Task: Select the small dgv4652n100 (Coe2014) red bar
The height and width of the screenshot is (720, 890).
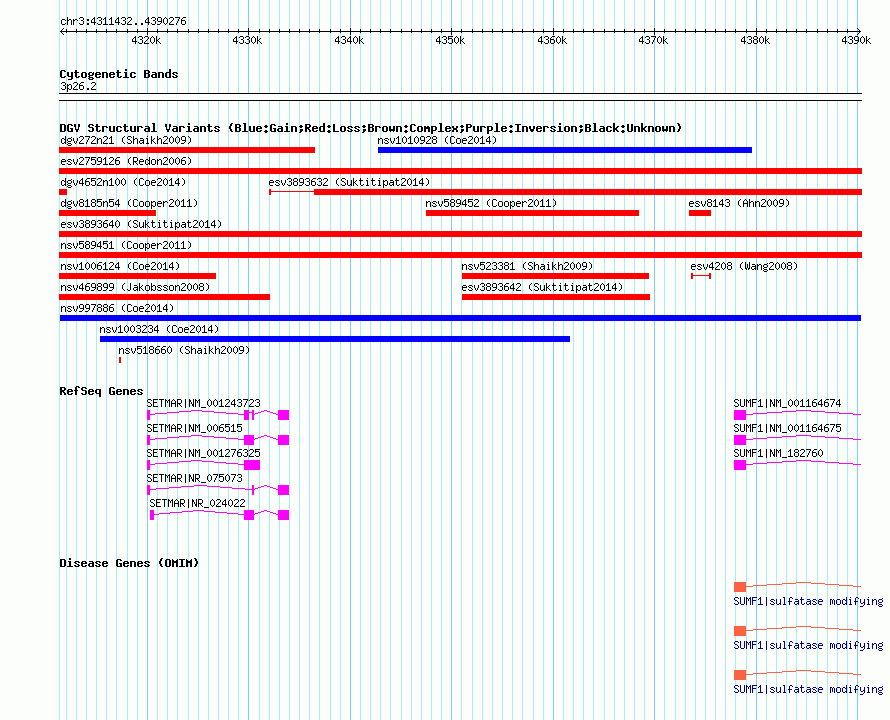Action: click(63, 192)
